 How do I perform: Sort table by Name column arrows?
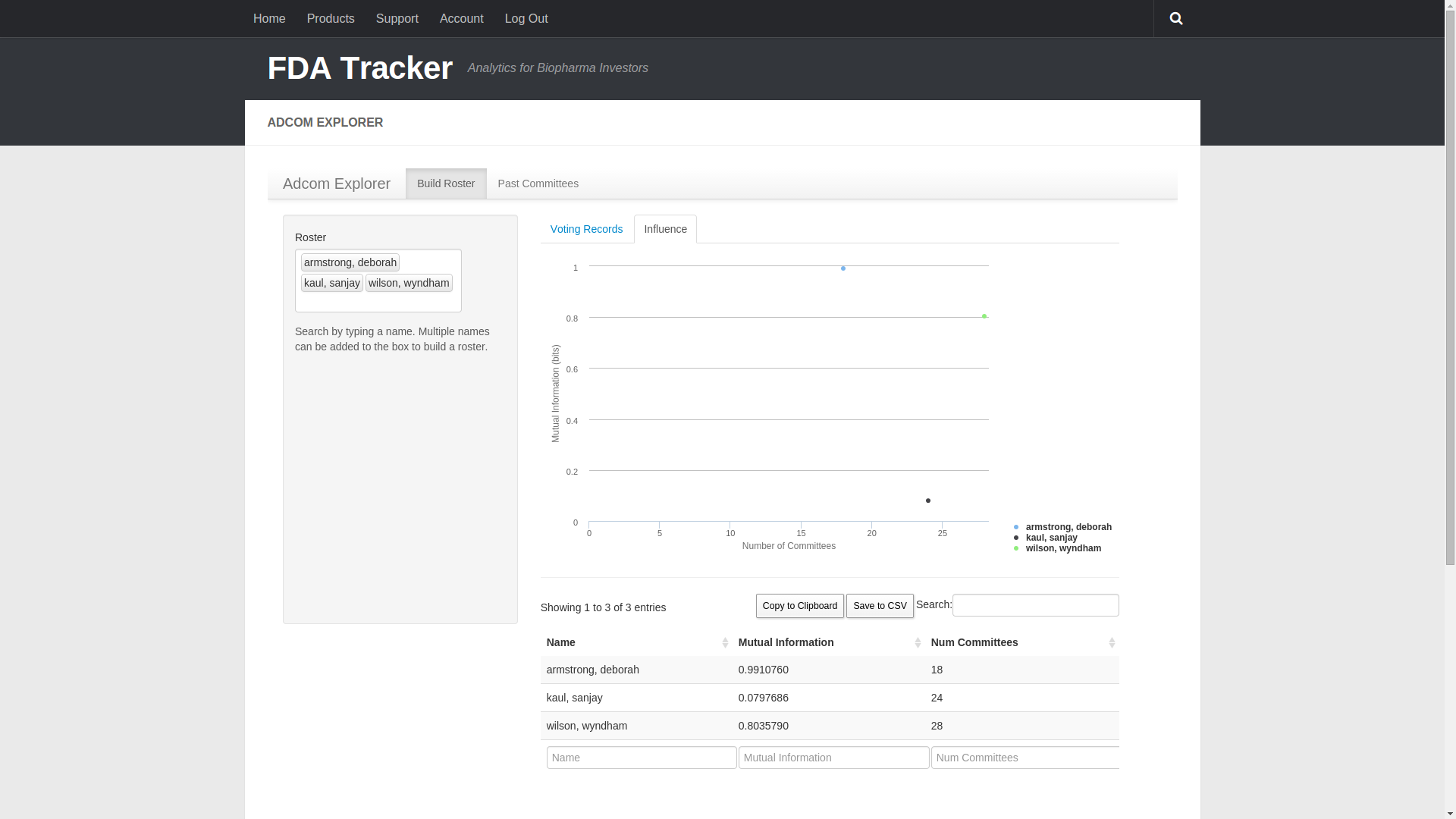pyautogui.click(x=725, y=643)
